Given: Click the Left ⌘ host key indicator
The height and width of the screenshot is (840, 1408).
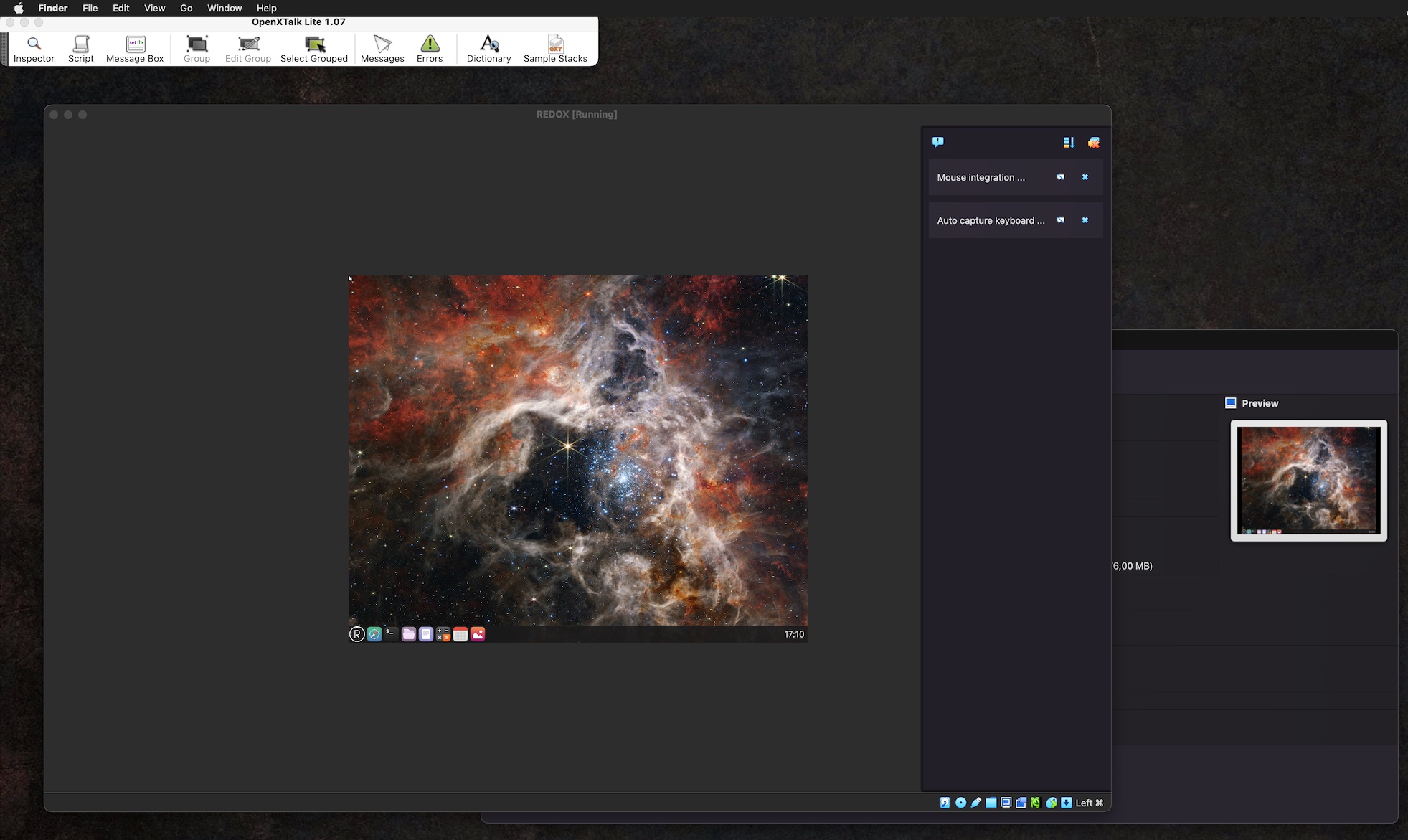Looking at the screenshot, I should point(1090,803).
